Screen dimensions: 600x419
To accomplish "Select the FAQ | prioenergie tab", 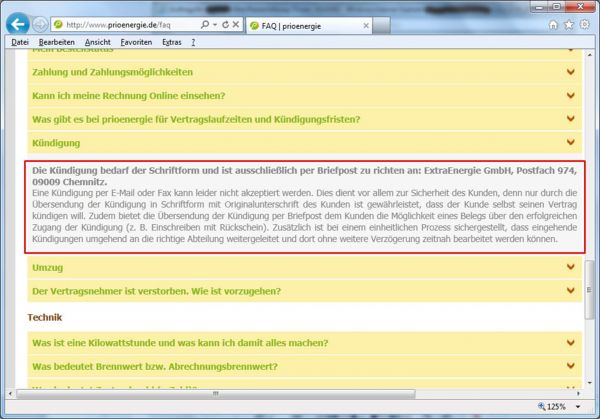I will [309, 26].
